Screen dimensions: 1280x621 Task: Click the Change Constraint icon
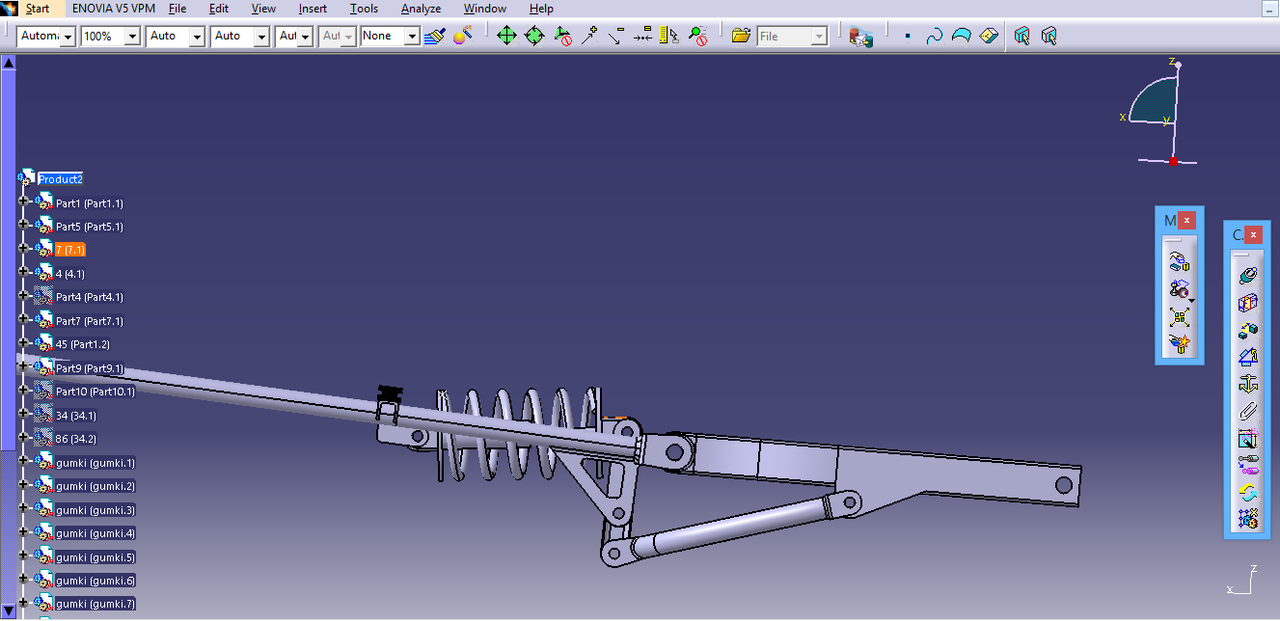click(x=1247, y=491)
